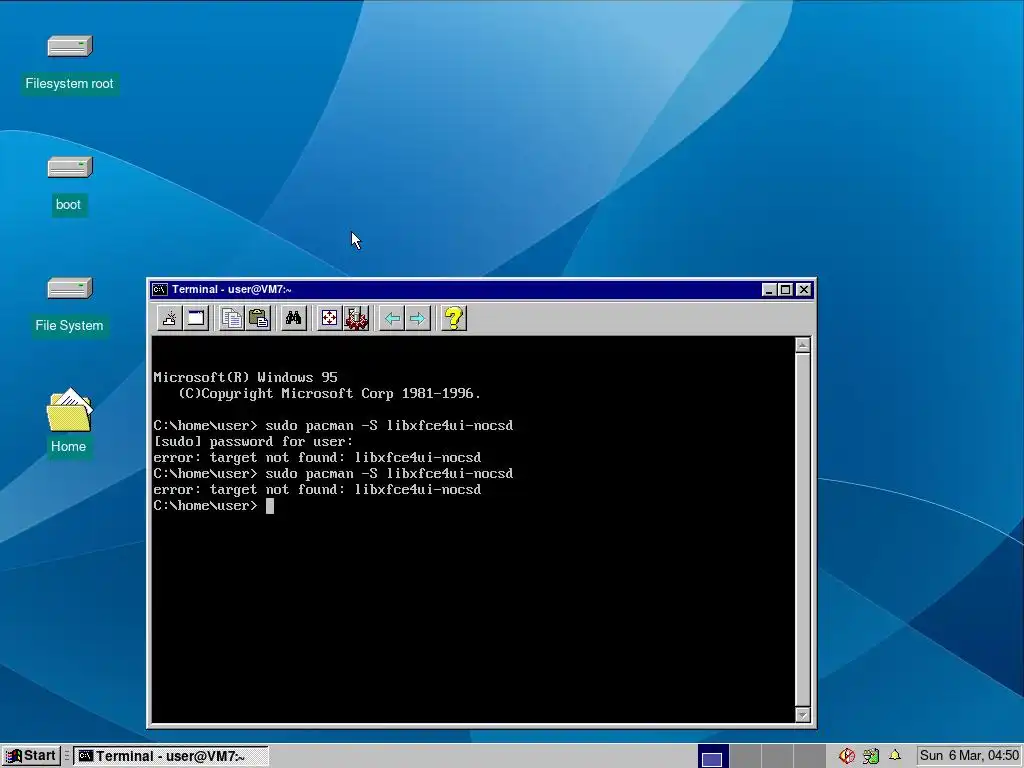Click the Terminal - user@VM7 taskbar button
Viewport: 1024px width, 768px height.
click(x=170, y=756)
